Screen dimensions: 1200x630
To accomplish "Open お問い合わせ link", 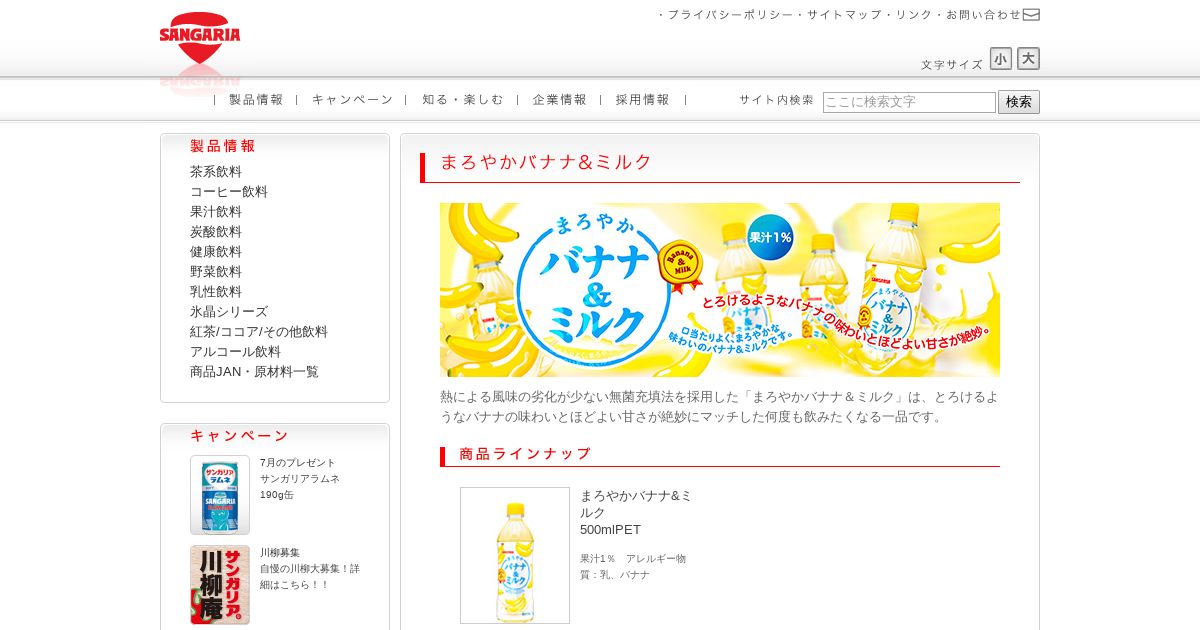I will tap(983, 15).
